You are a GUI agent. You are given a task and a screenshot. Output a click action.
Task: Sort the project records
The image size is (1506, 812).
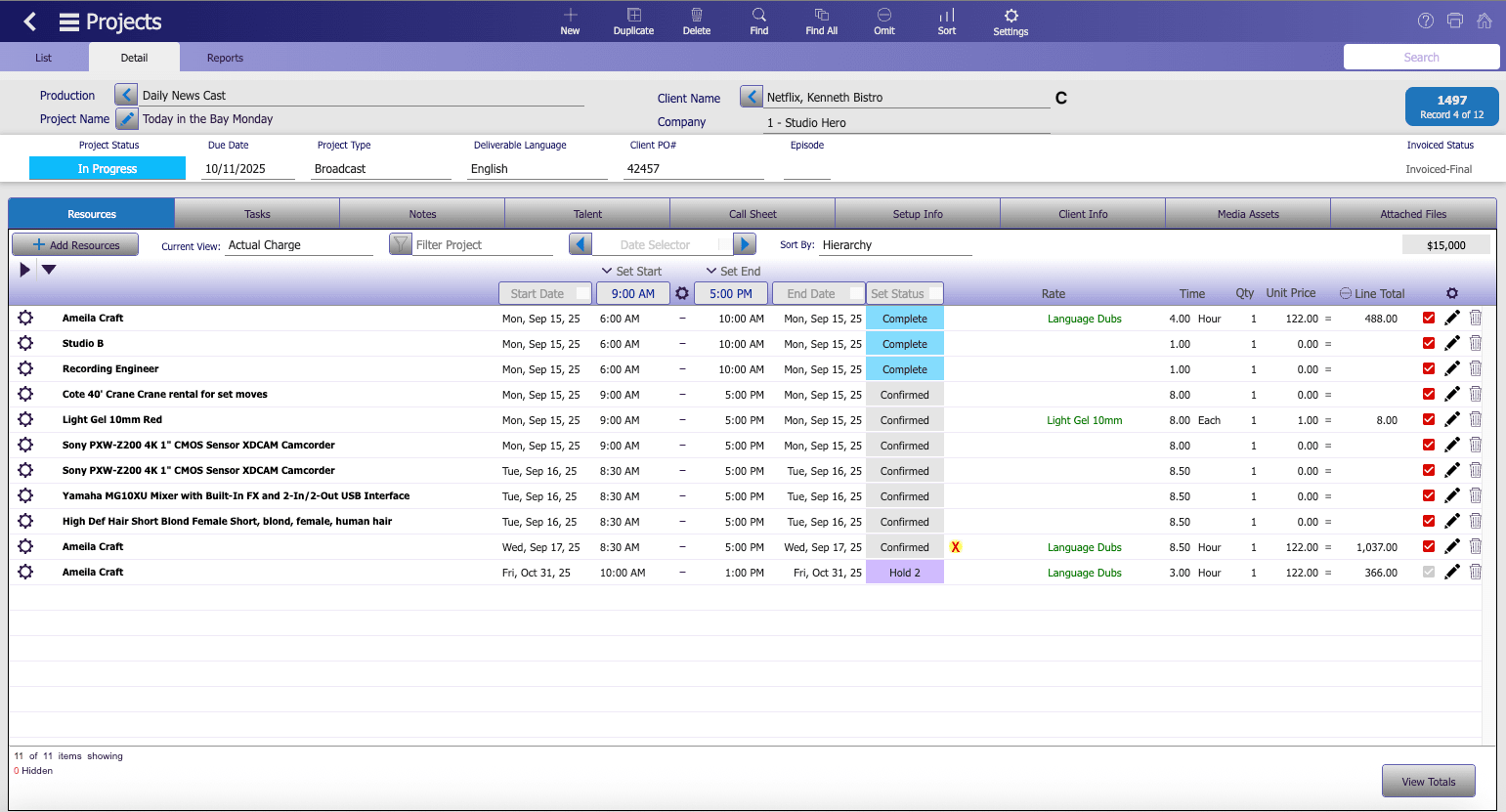947,21
